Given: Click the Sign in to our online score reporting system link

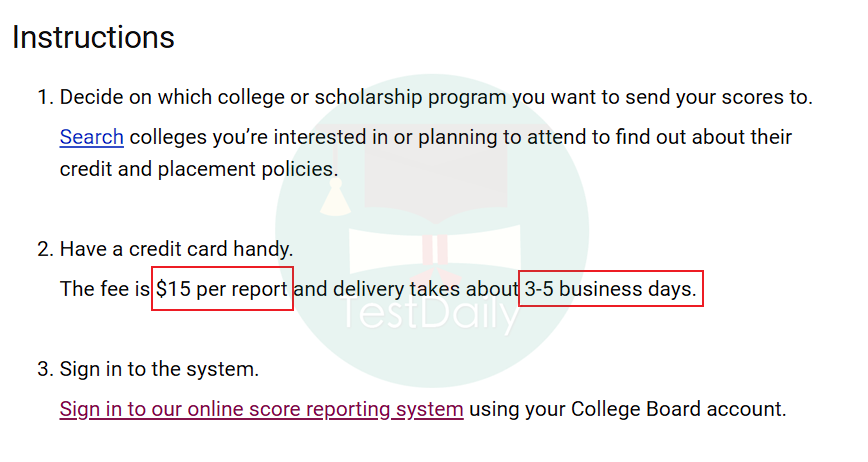Looking at the screenshot, I should click(261, 409).
